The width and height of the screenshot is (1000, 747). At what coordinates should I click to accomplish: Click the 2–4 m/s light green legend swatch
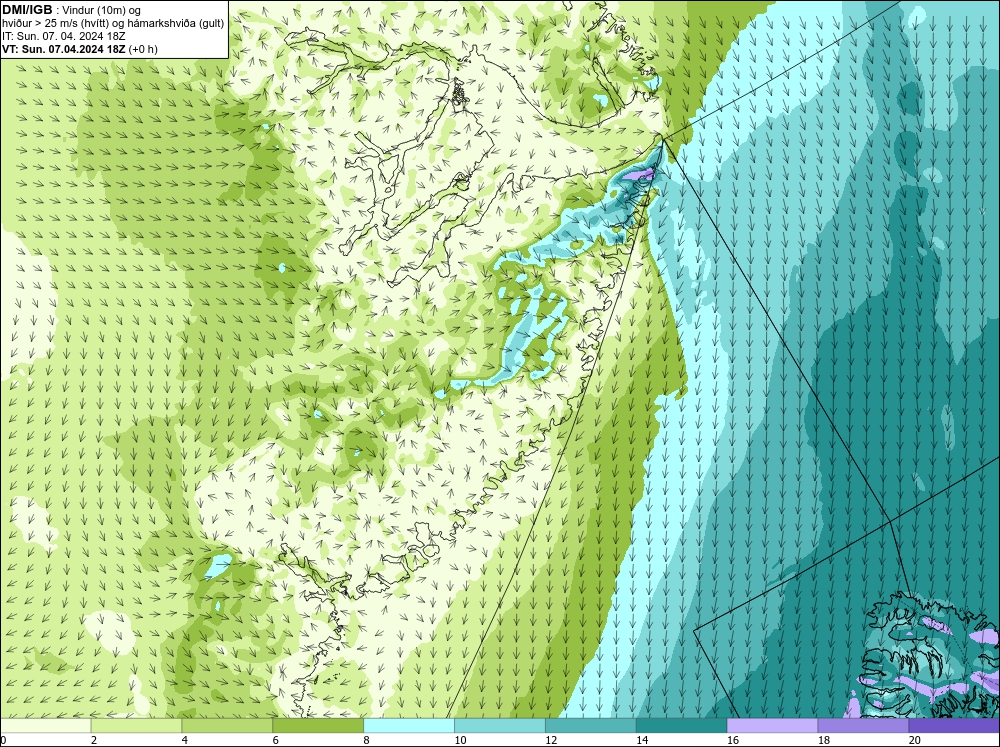(x=136, y=726)
